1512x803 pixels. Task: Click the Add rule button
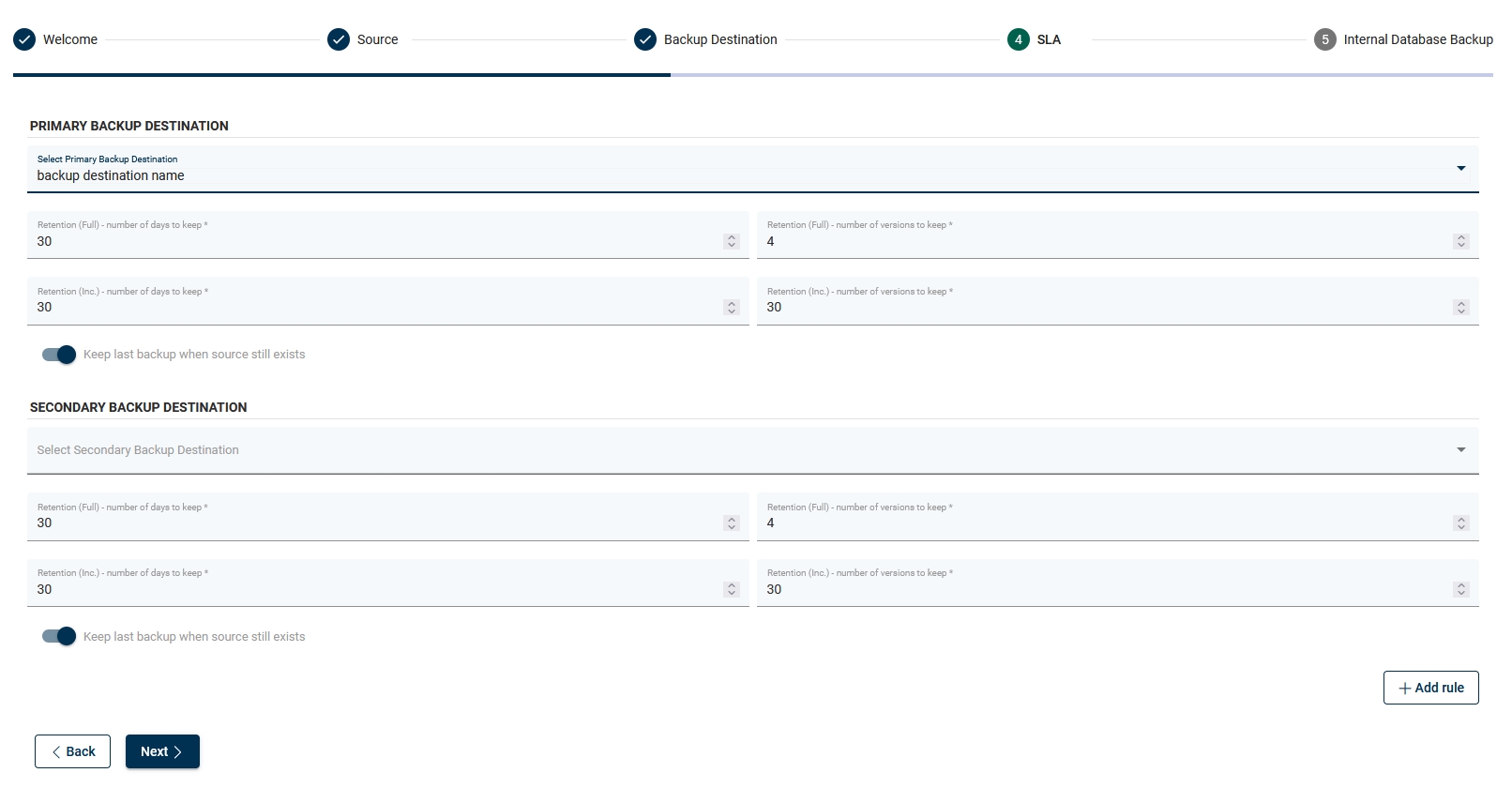click(x=1430, y=688)
